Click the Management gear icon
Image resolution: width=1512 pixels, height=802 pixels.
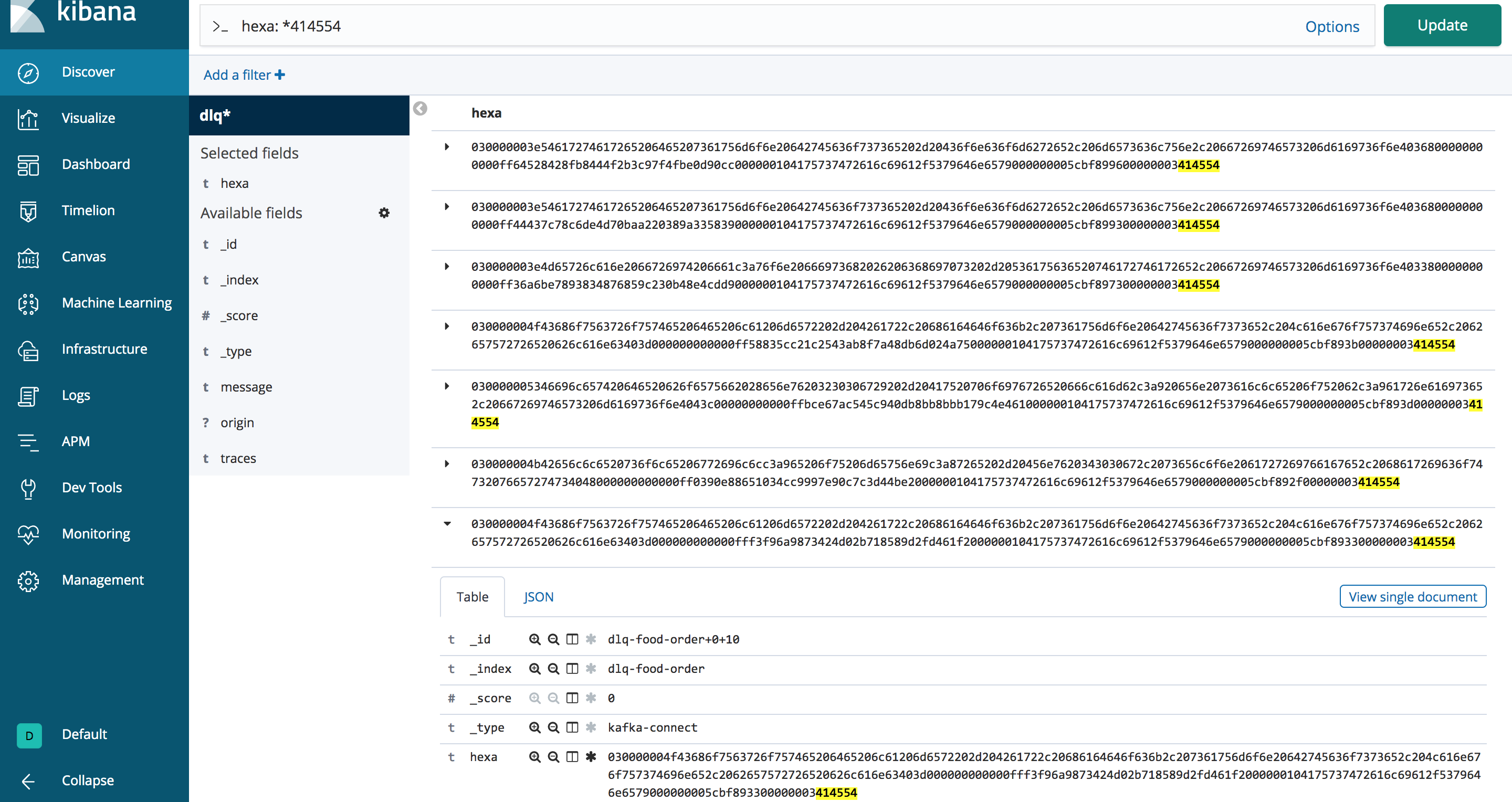(x=28, y=580)
